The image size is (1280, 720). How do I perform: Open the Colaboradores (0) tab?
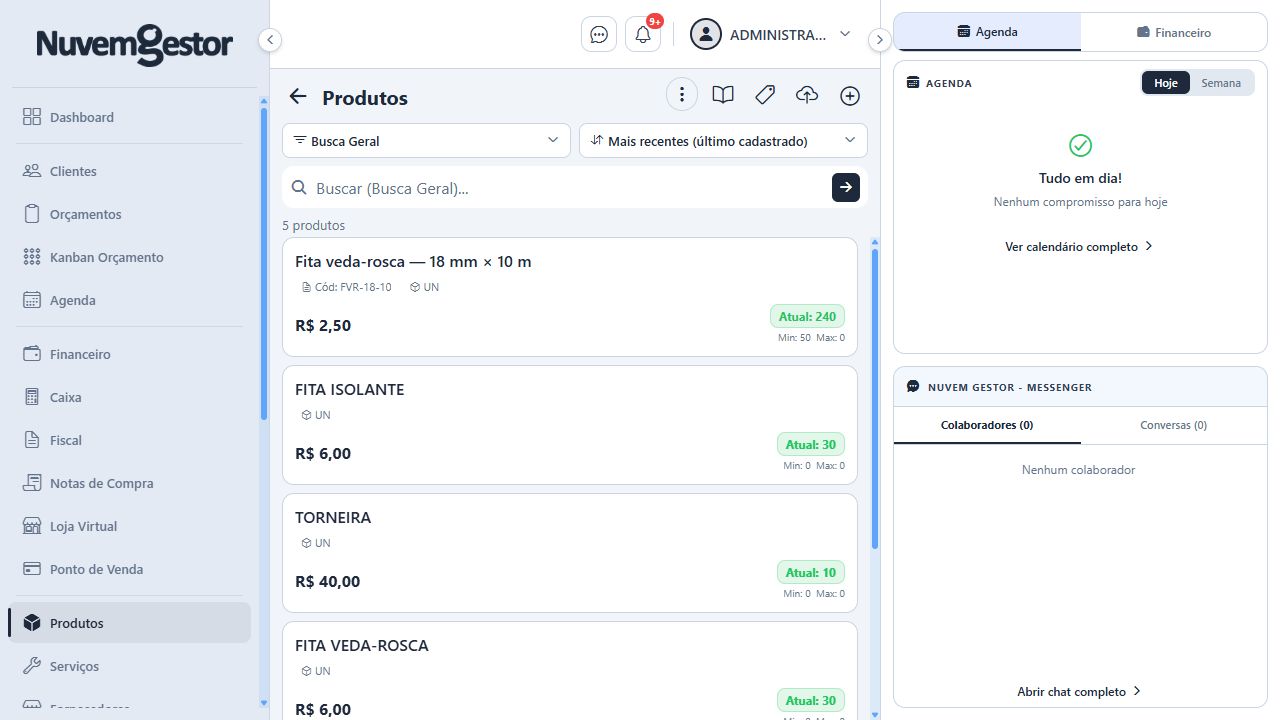[x=987, y=425]
